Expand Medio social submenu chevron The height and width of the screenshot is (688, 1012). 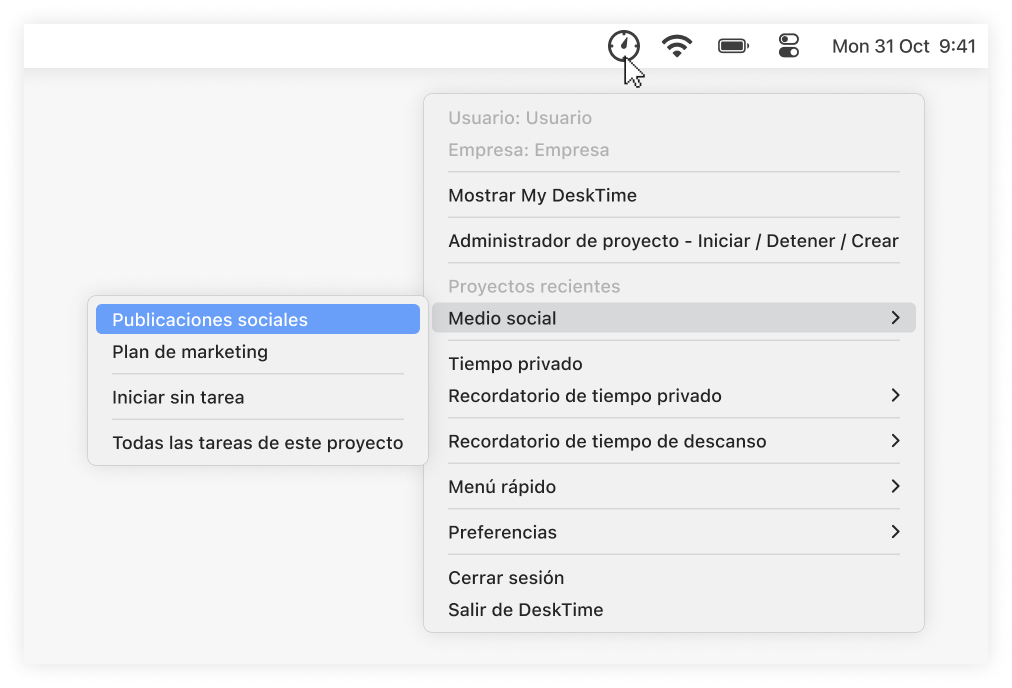tap(895, 318)
